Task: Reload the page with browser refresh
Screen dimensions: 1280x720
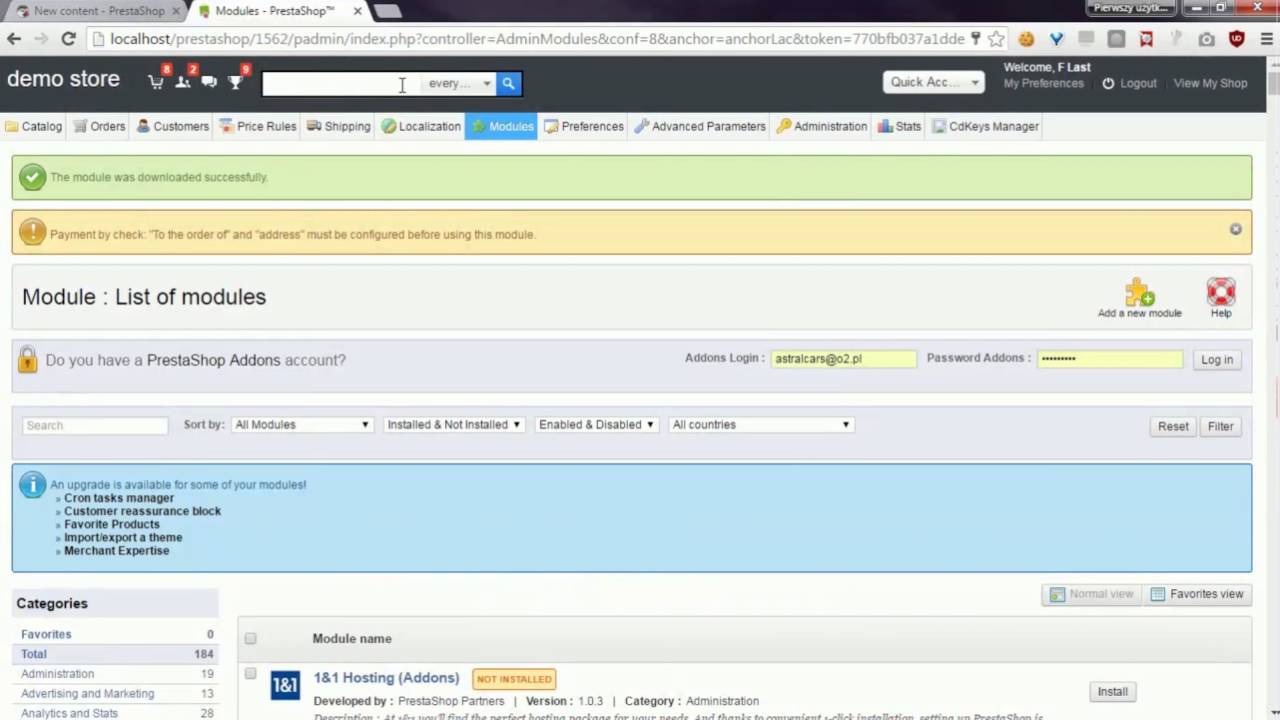Action: (68, 39)
